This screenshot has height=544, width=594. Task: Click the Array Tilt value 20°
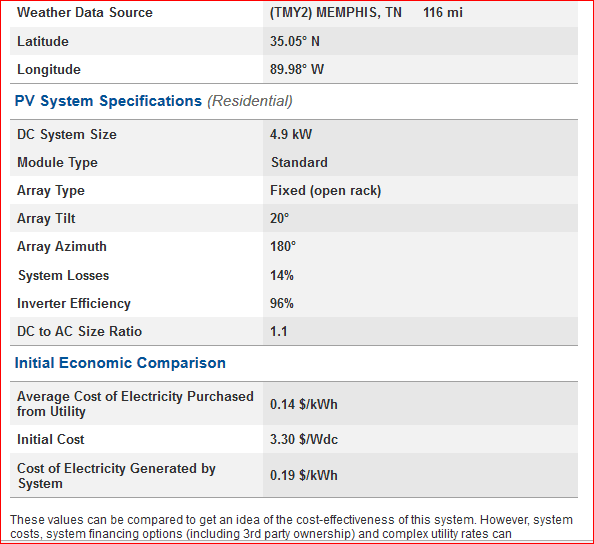pos(279,219)
